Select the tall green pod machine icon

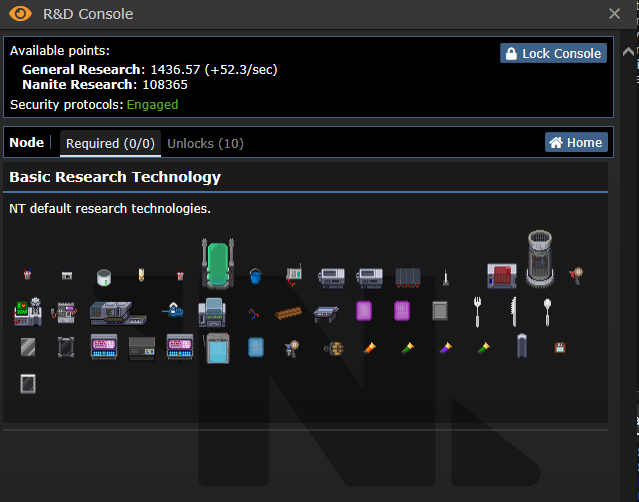217,264
